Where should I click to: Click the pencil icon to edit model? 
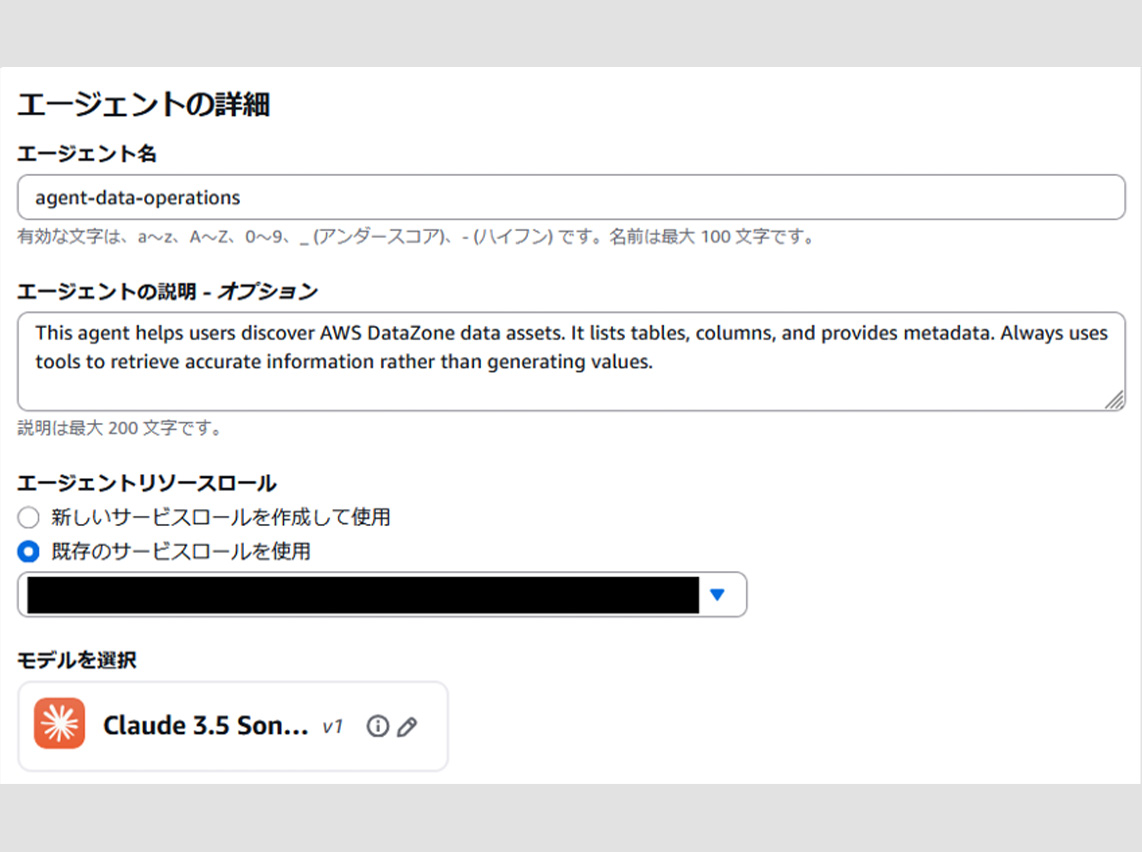pos(407,727)
